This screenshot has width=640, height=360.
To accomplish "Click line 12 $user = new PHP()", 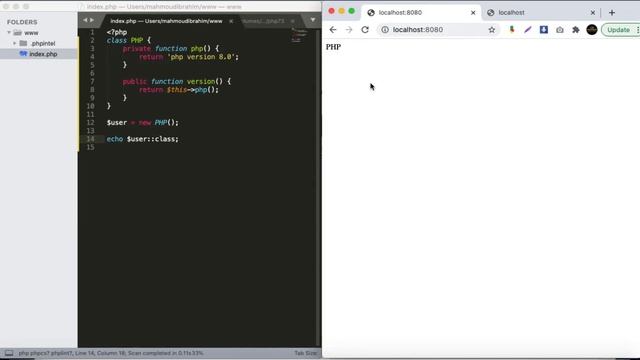I will click(142, 122).
